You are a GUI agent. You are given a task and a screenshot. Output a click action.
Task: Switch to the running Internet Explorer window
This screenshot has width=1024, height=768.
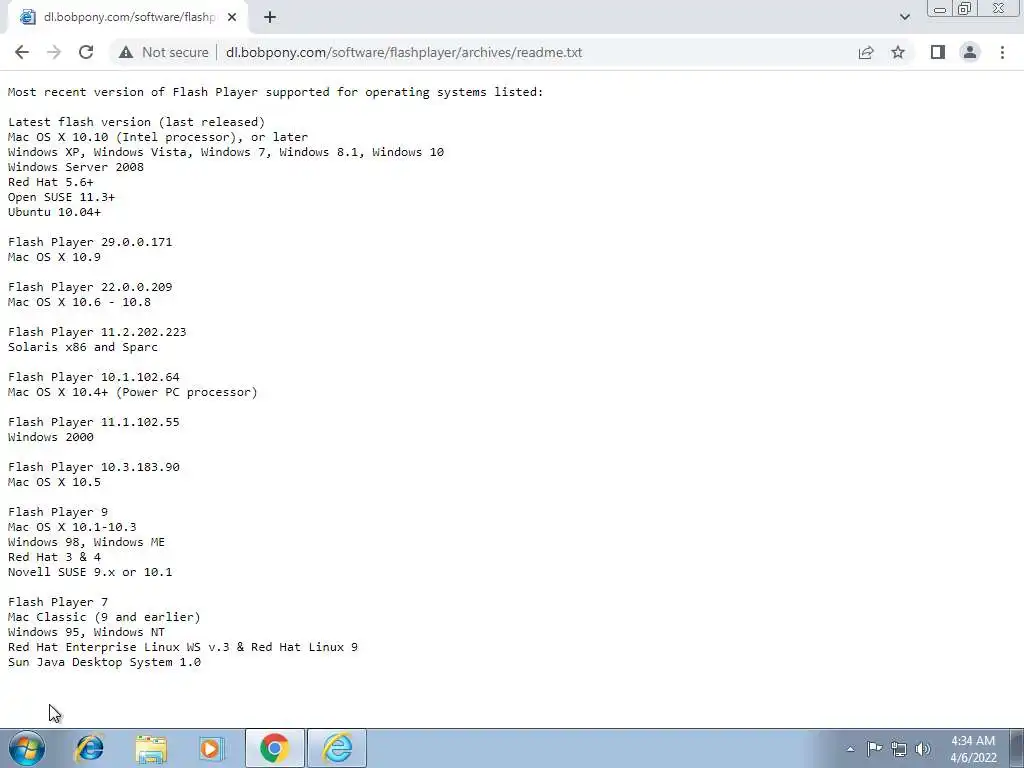337,748
